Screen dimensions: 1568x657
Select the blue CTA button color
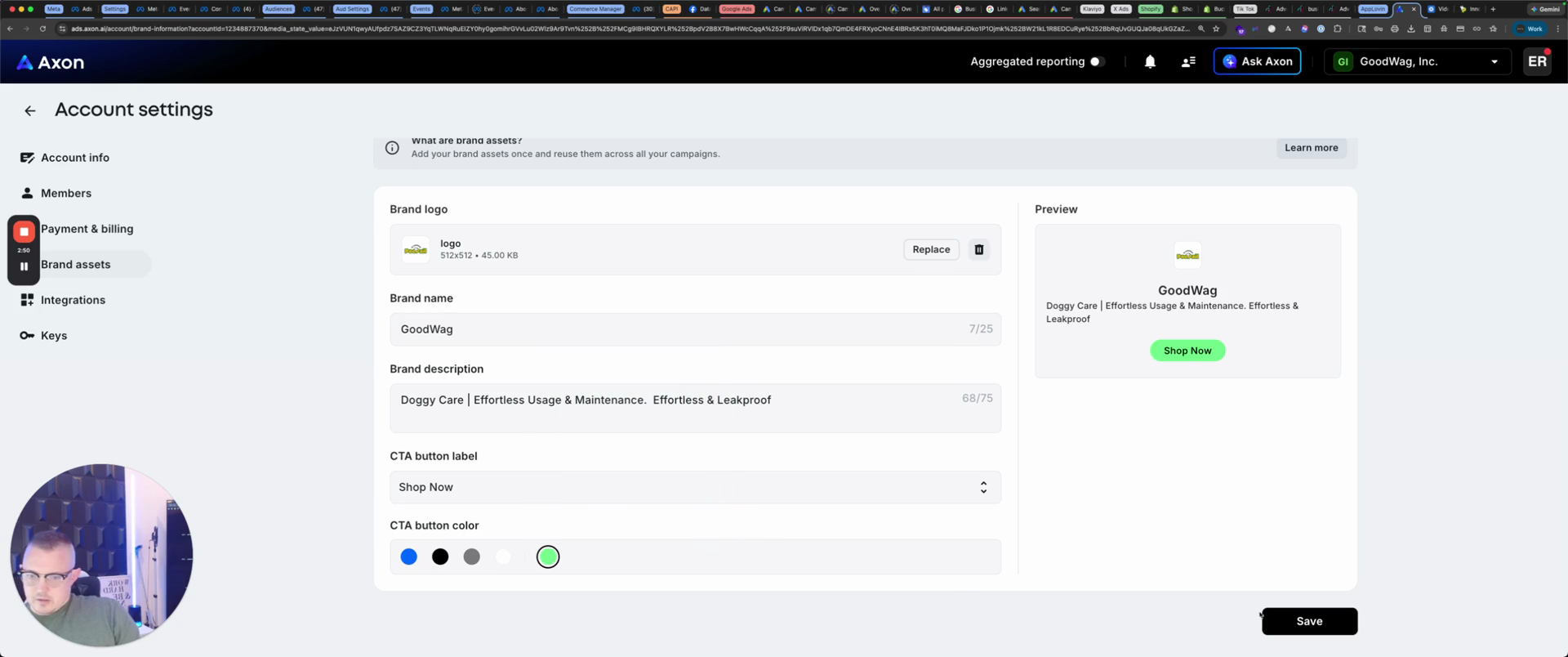tap(409, 557)
